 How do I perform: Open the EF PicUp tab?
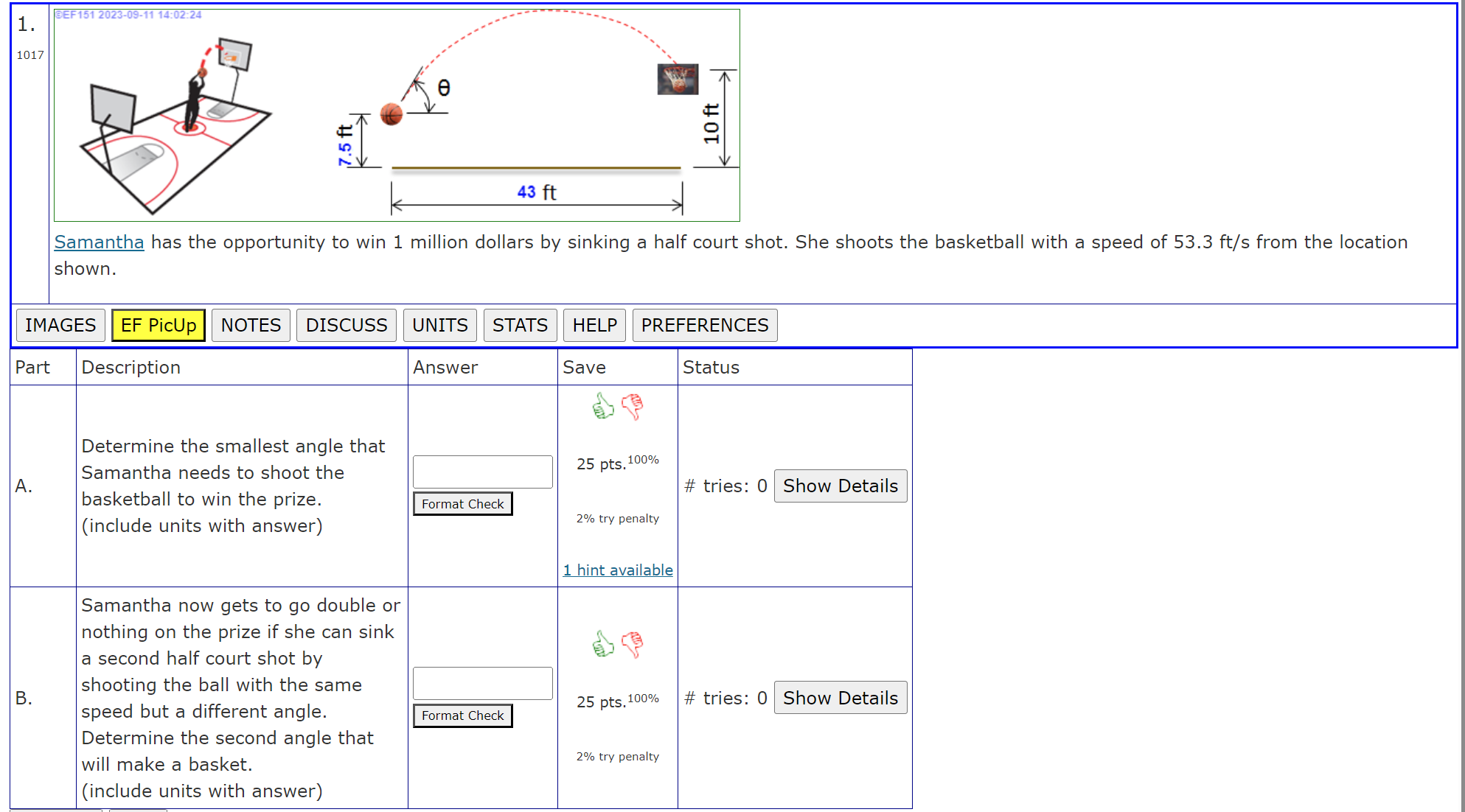coord(159,325)
